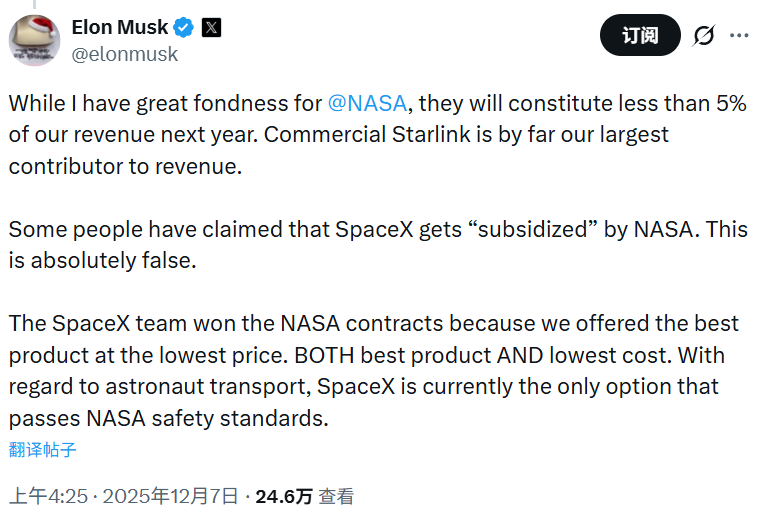Image resolution: width=760 pixels, height=515 pixels.
Task: Click 翻译帖子 to translate the post
Action: pyautogui.click(x=42, y=449)
